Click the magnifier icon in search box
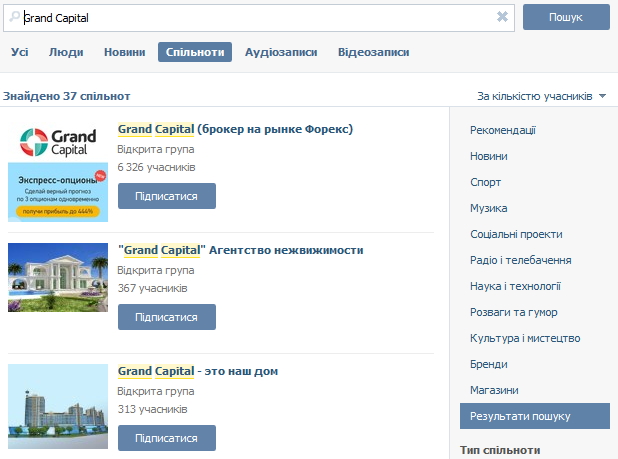Viewport: 618px width, 459px height. tap(15, 17)
